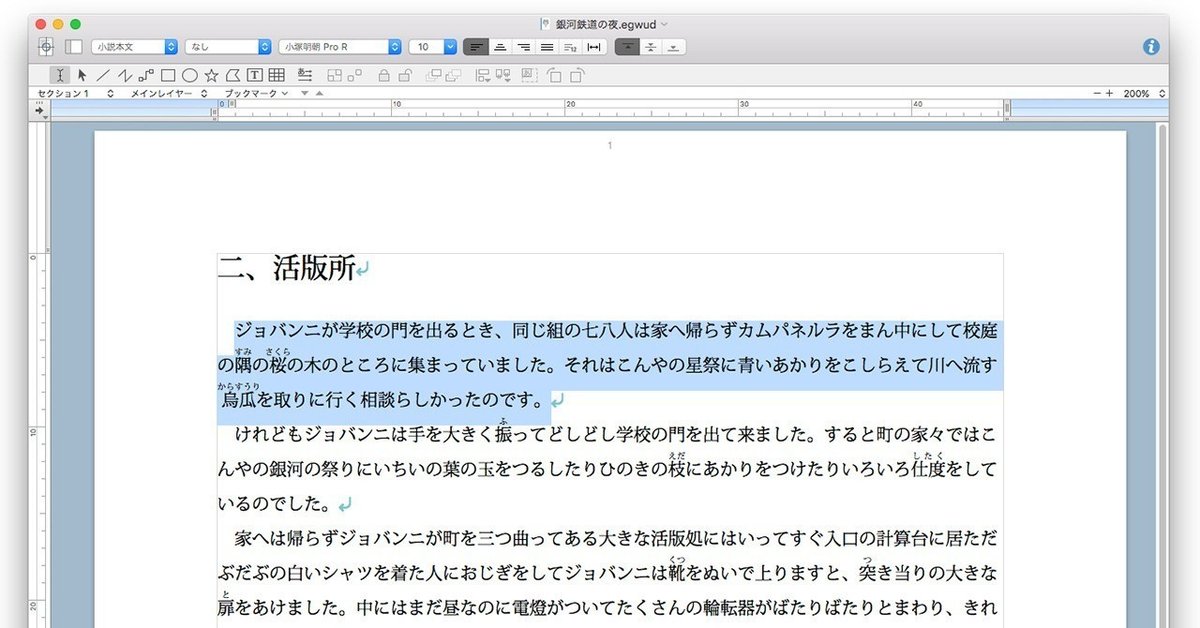This screenshot has width=1200, height=628.
Task: Open the 小説本文 paragraph style dropdown
Action: 135,47
